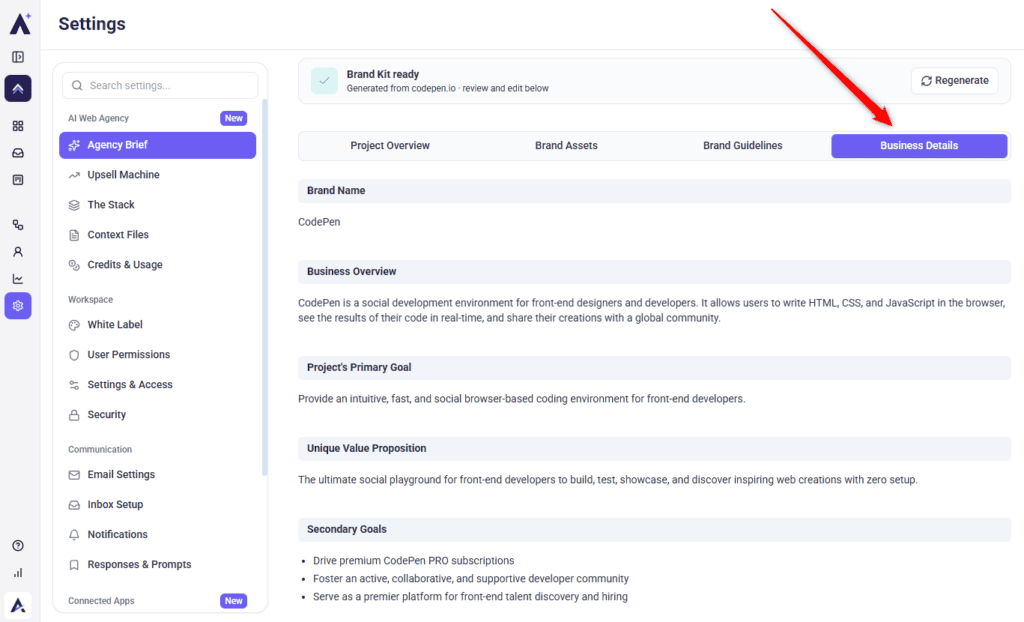This screenshot has height=622, width=1024.
Task: Open the knowledge base document icon in rail
Action: pos(18,180)
